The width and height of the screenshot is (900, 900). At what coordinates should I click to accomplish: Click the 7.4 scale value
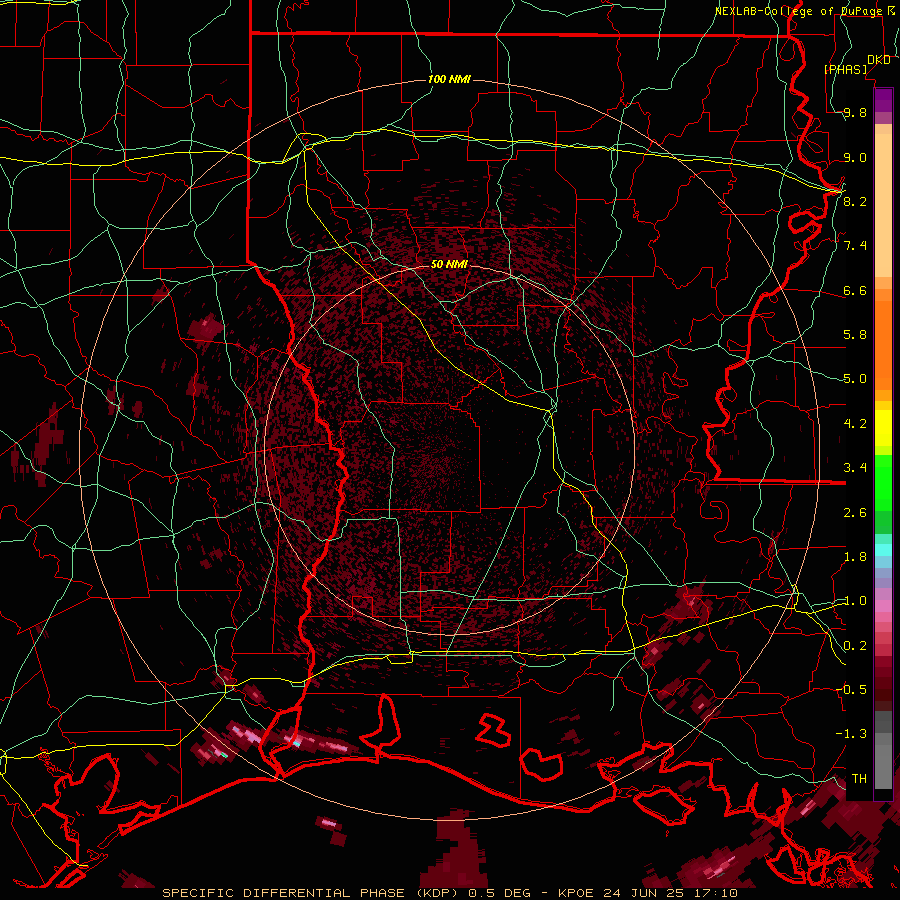(x=855, y=246)
